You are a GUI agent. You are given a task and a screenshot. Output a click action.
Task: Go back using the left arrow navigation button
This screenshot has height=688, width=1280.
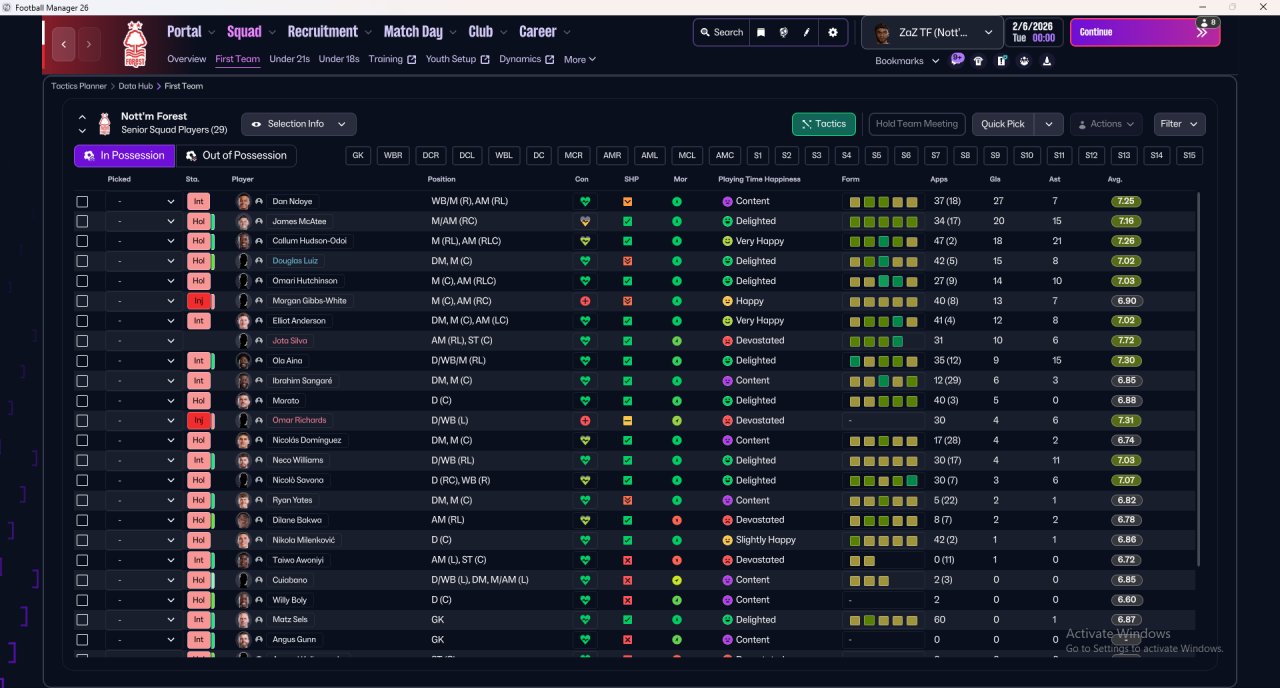point(65,44)
